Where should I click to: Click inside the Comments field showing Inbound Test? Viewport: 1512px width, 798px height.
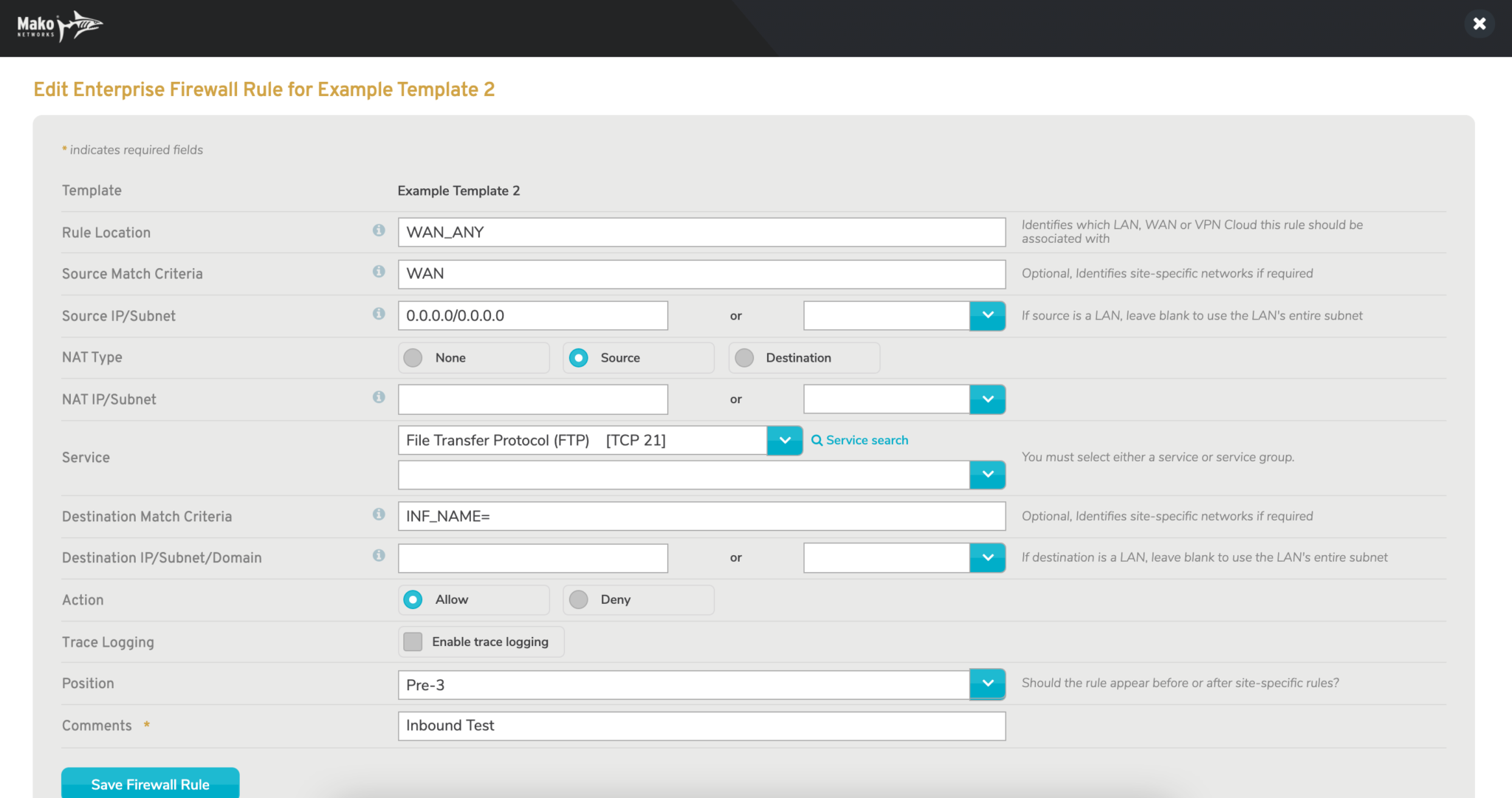(x=701, y=726)
